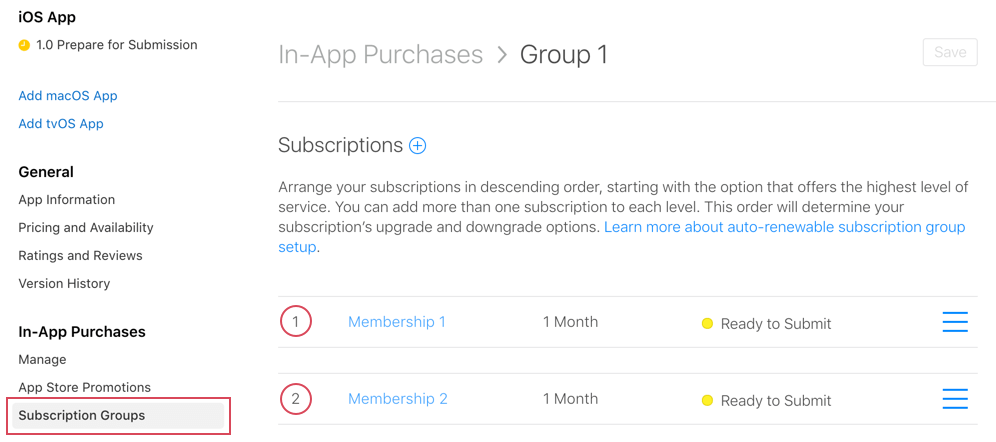
Task: View Ratings and Reviews
Action: click(80, 255)
